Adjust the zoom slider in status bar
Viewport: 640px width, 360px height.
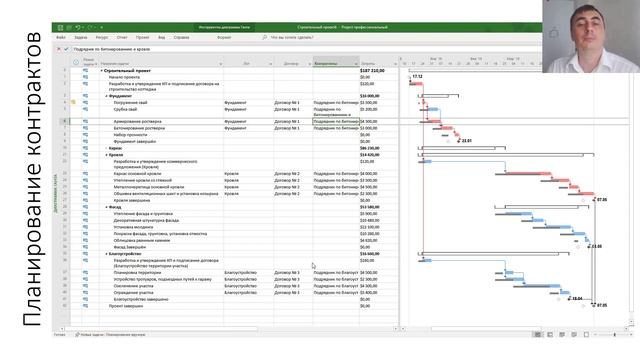tap(614, 335)
